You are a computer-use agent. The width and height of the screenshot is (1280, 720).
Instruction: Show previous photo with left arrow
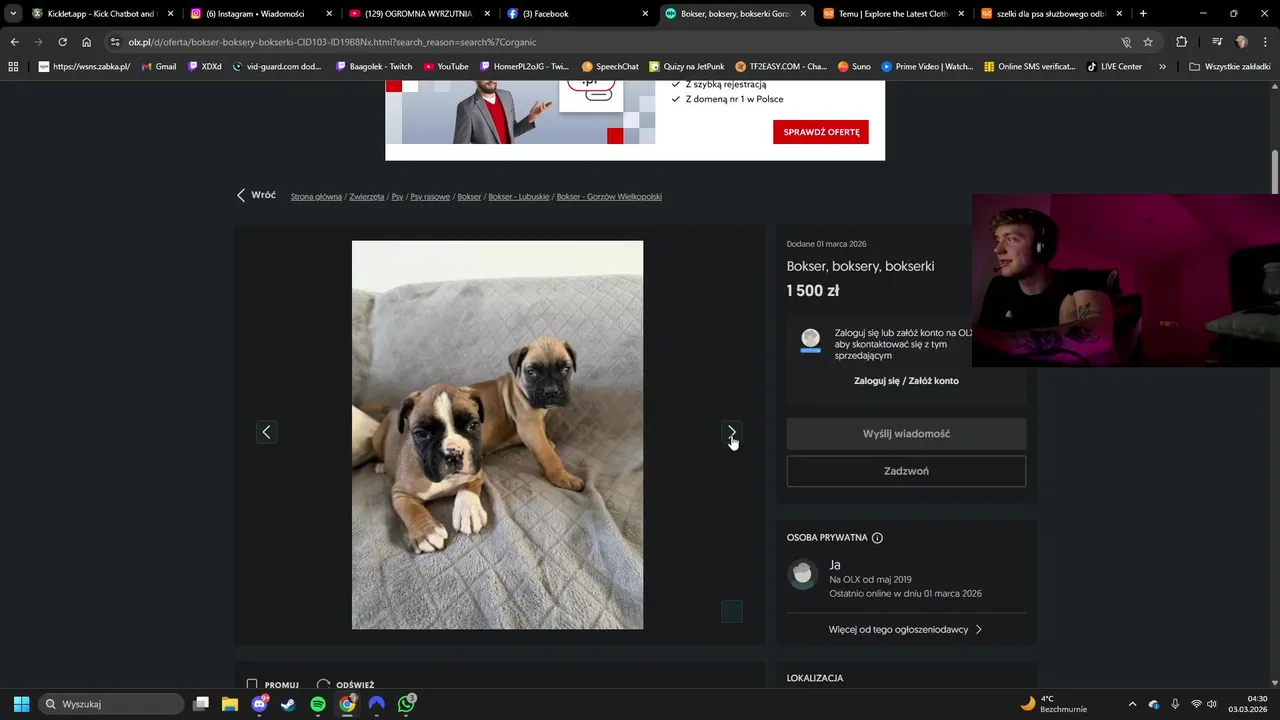266,432
